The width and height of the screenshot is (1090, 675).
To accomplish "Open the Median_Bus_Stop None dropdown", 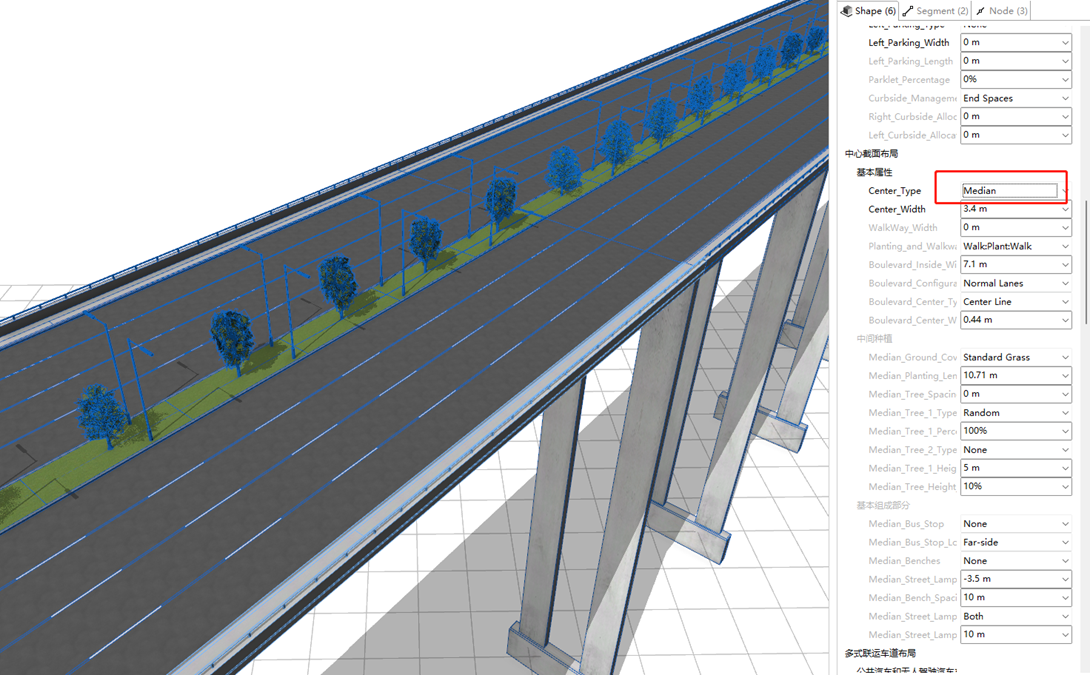I will [1016, 523].
